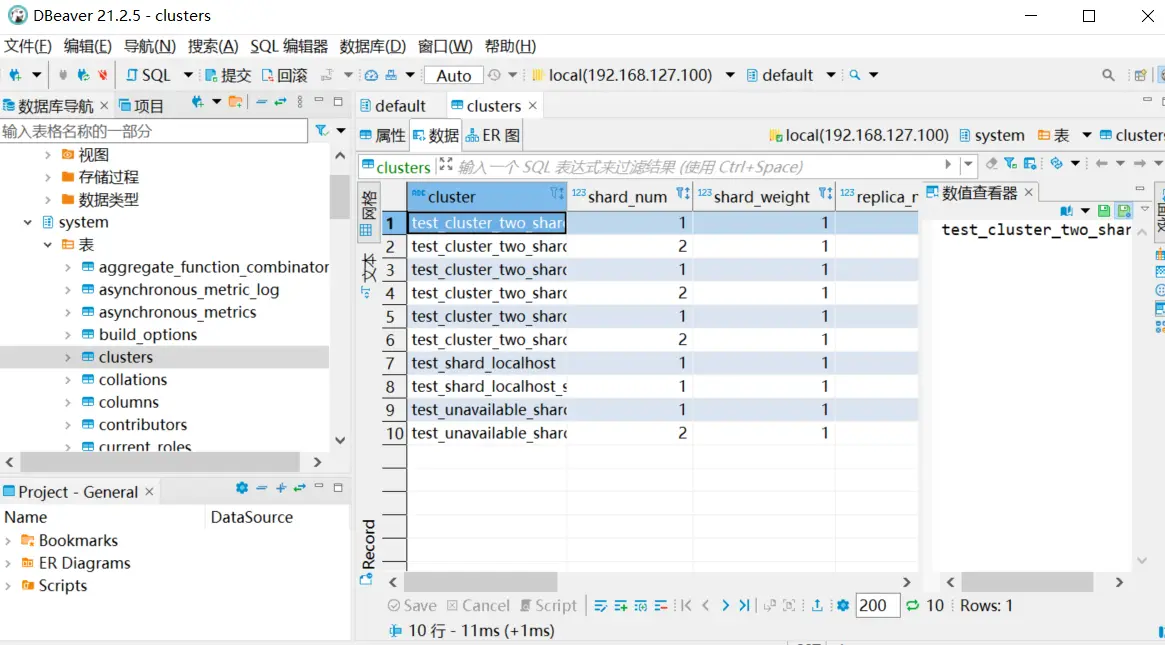Close the 数据库导航 panel tab
This screenshot has height=645, width=1165.
[104, 106]
